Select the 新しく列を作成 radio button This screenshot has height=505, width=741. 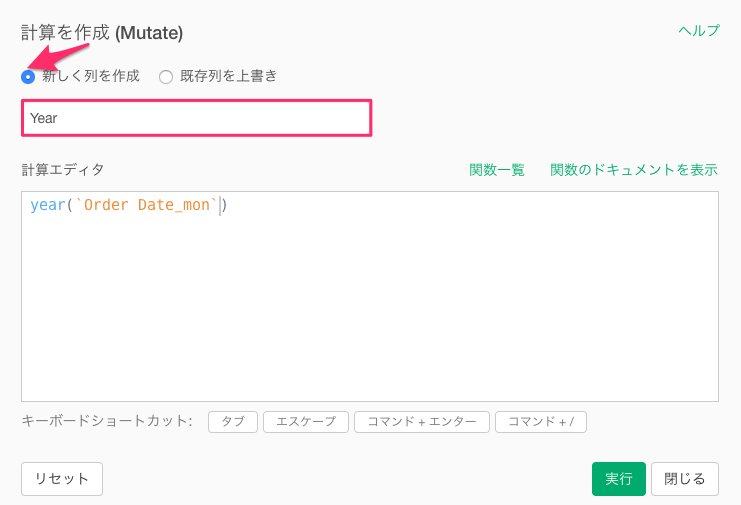point(28,77)
